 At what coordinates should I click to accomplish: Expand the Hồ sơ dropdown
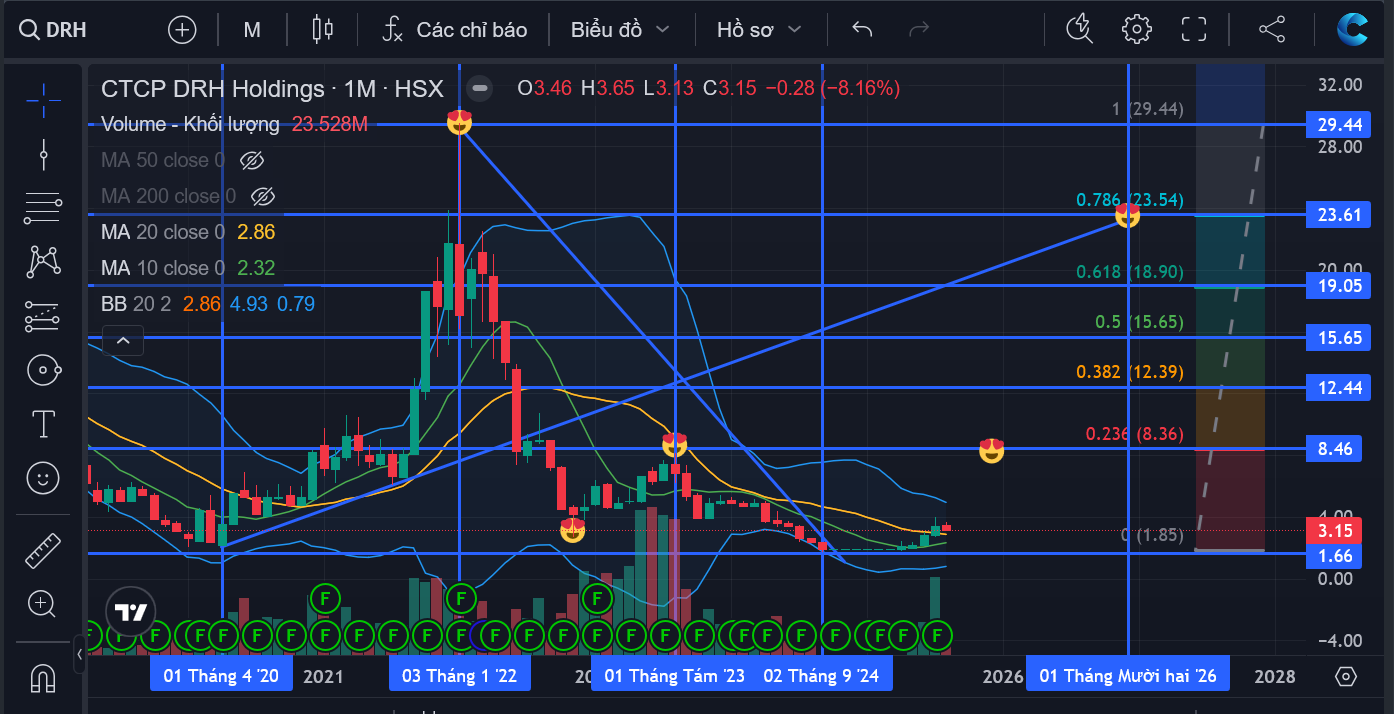(x=759, y=29)
